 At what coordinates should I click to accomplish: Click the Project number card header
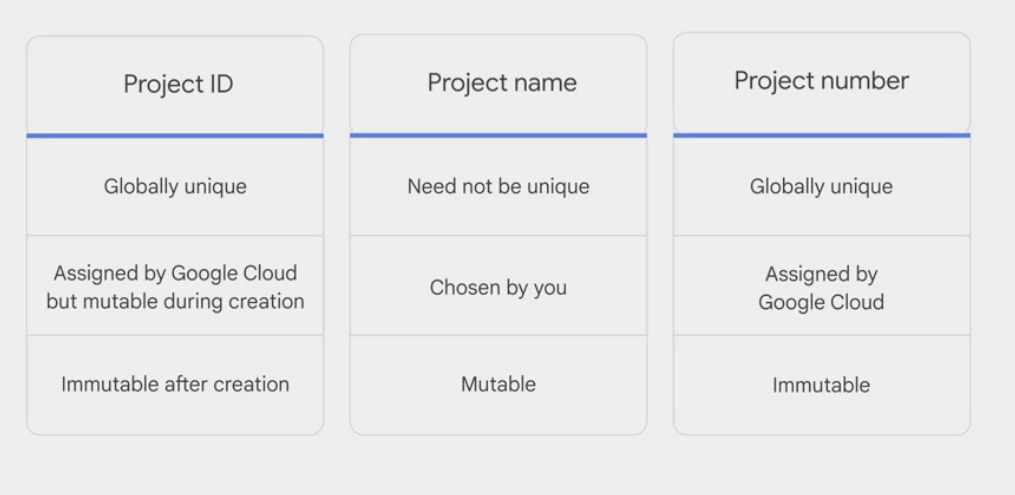[x=821, y=81]
